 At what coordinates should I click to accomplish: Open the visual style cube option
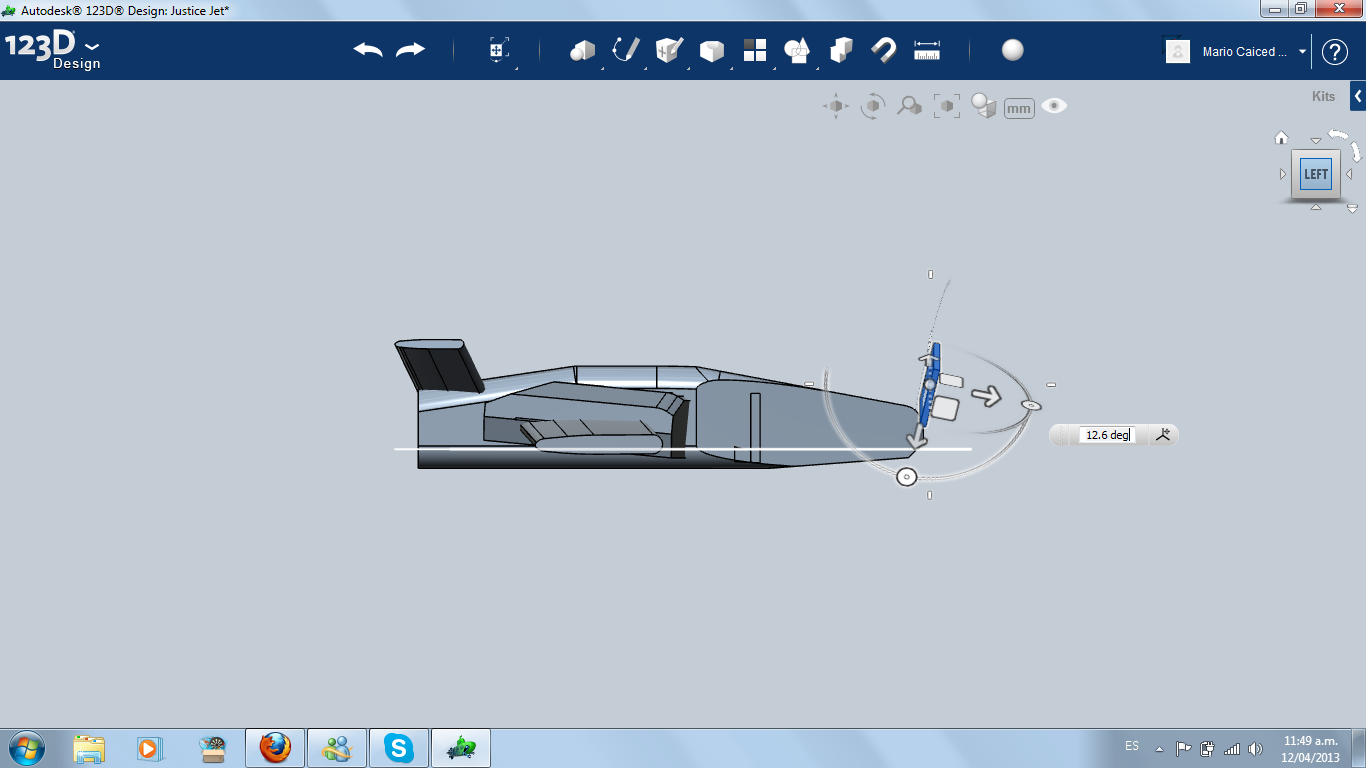(x=984, y=106)
